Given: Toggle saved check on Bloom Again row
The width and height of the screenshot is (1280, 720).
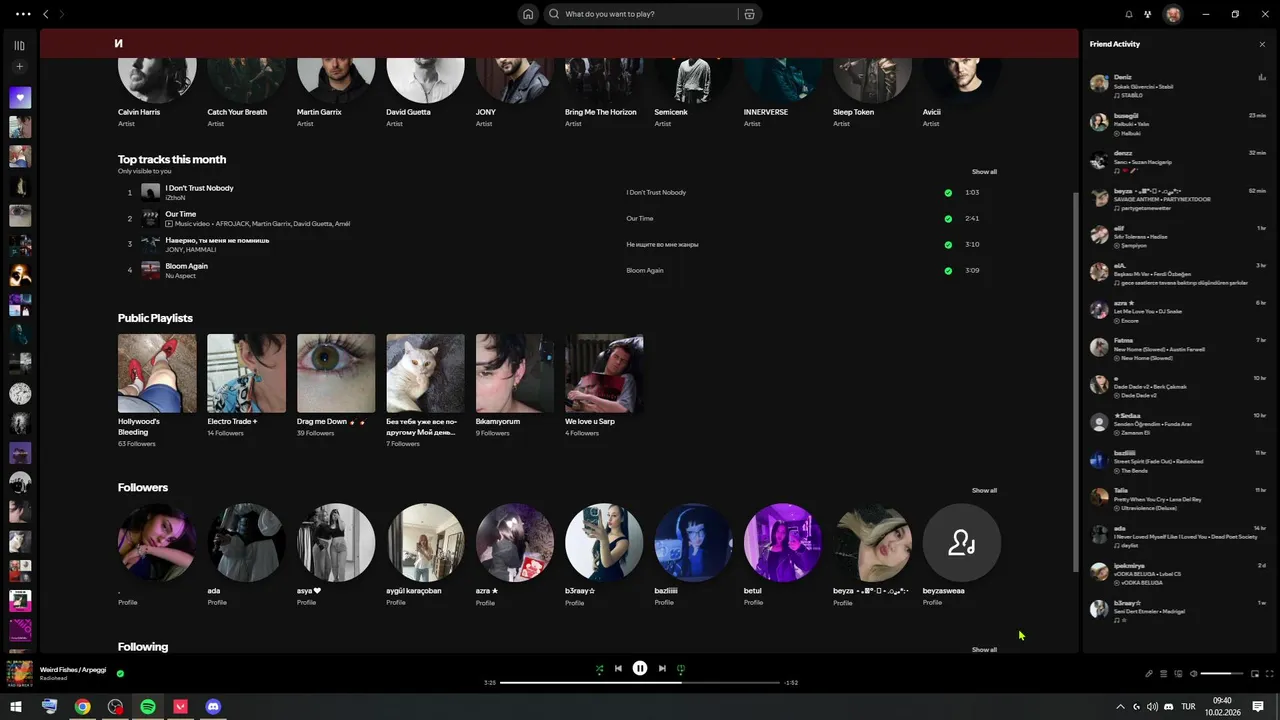Looking at the screenshot, I should pyautogui.click(x=948, y=270).
